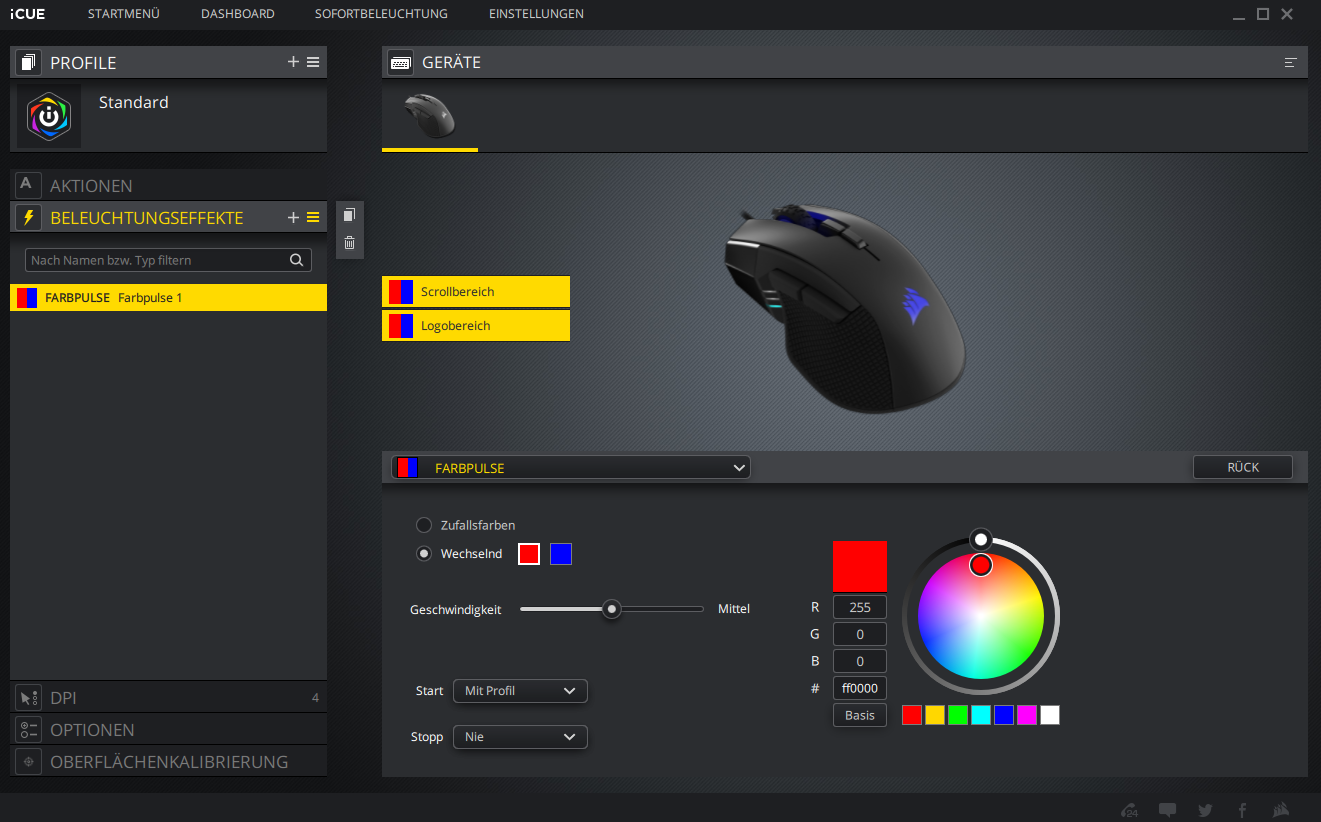Pick the cyan preset swatch
The width and height of the screenshot is (1321, 822).
(x=981, y=715)
